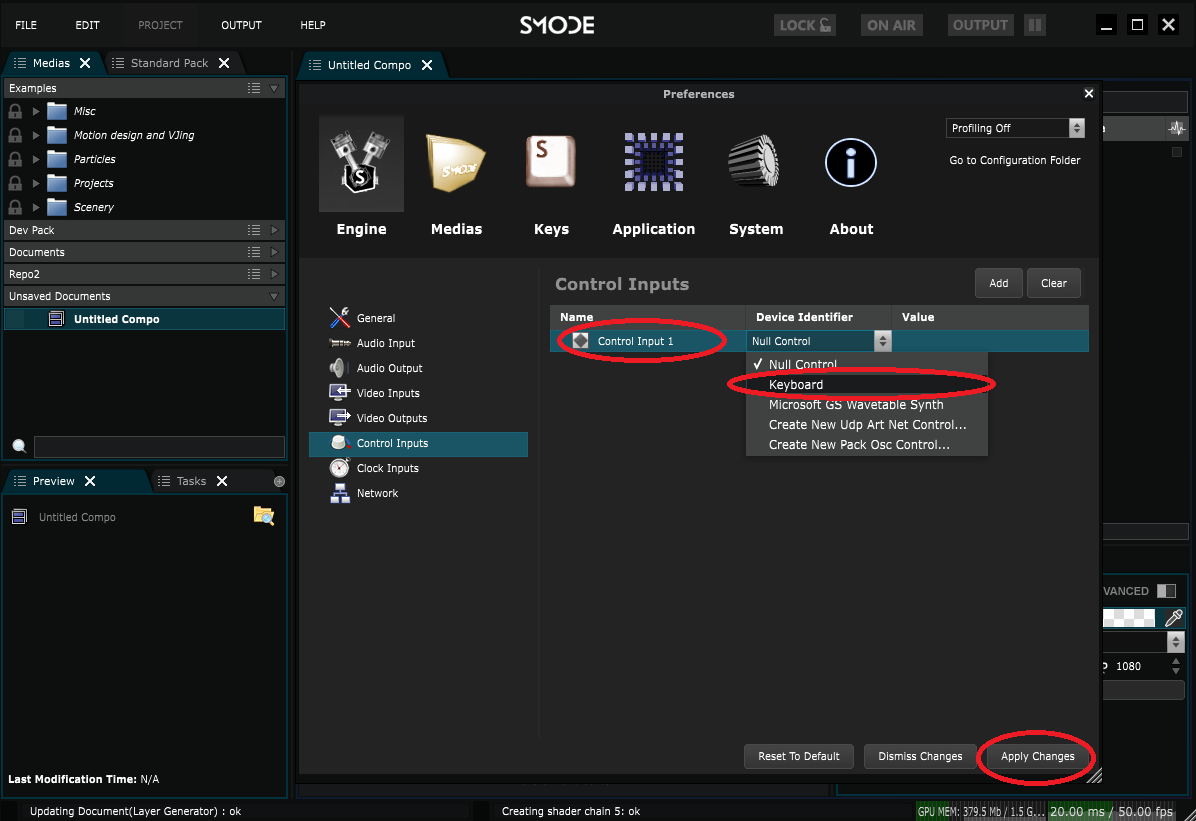Image resolution: width=1196 pixels, height=821 pixels.
Task: Open the HELP menu
Action: [x=313, y=25]
